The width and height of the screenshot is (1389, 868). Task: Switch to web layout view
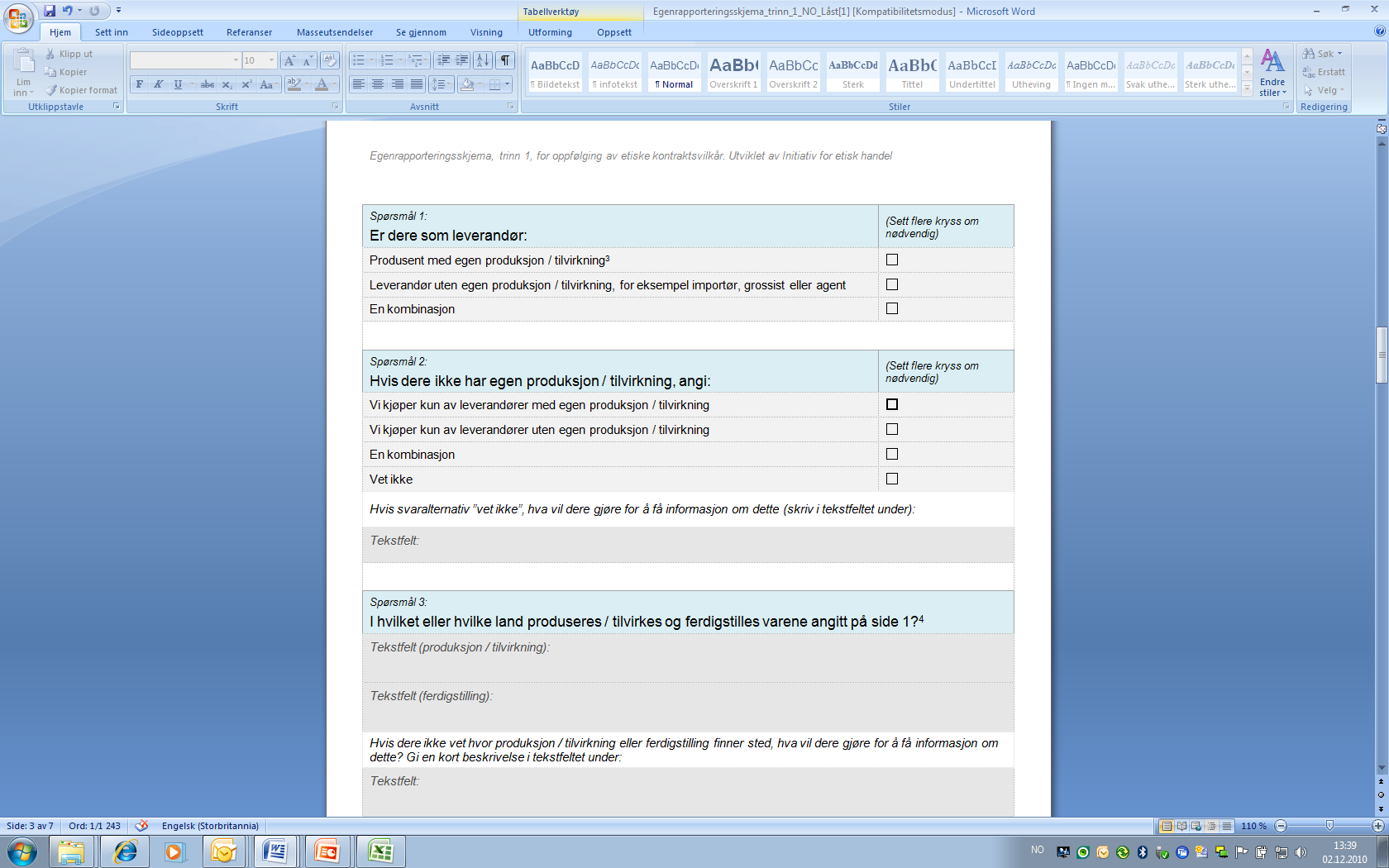tap(1196, 826)
